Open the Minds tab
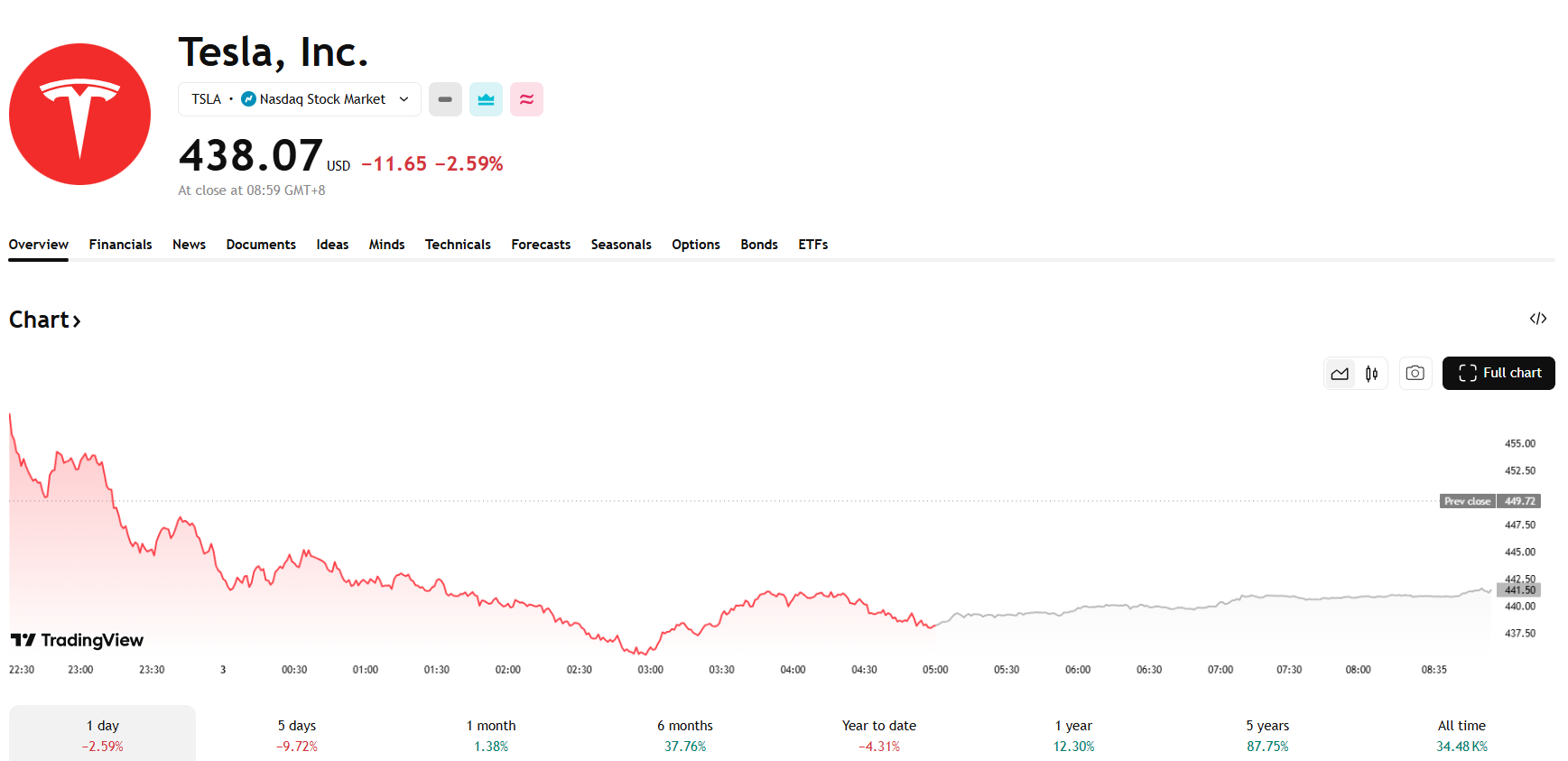 [386, 245]
